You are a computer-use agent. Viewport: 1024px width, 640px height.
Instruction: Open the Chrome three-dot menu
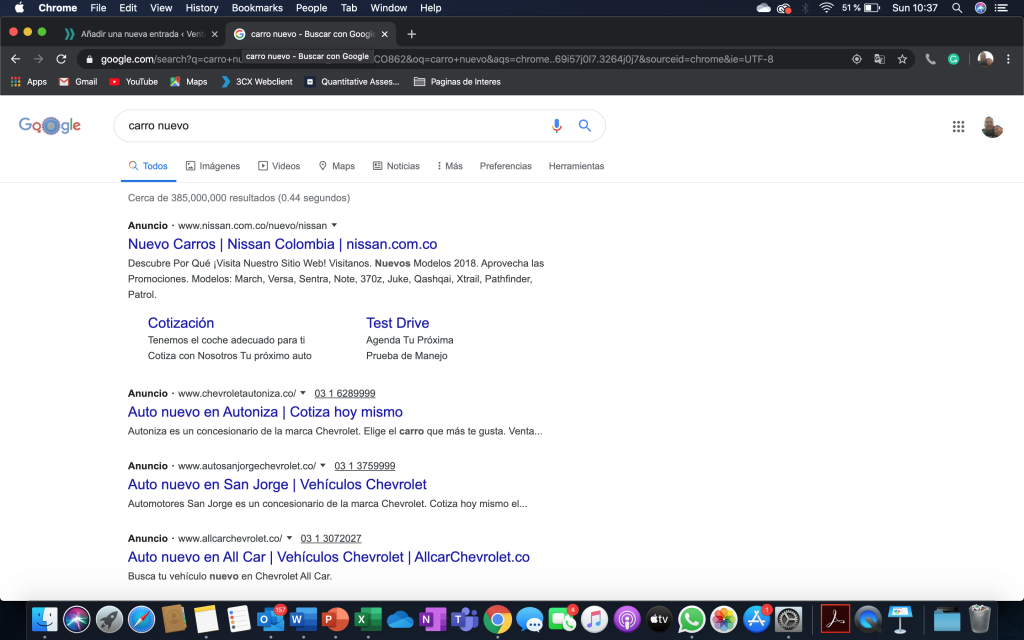click(x=1008, y=59)
